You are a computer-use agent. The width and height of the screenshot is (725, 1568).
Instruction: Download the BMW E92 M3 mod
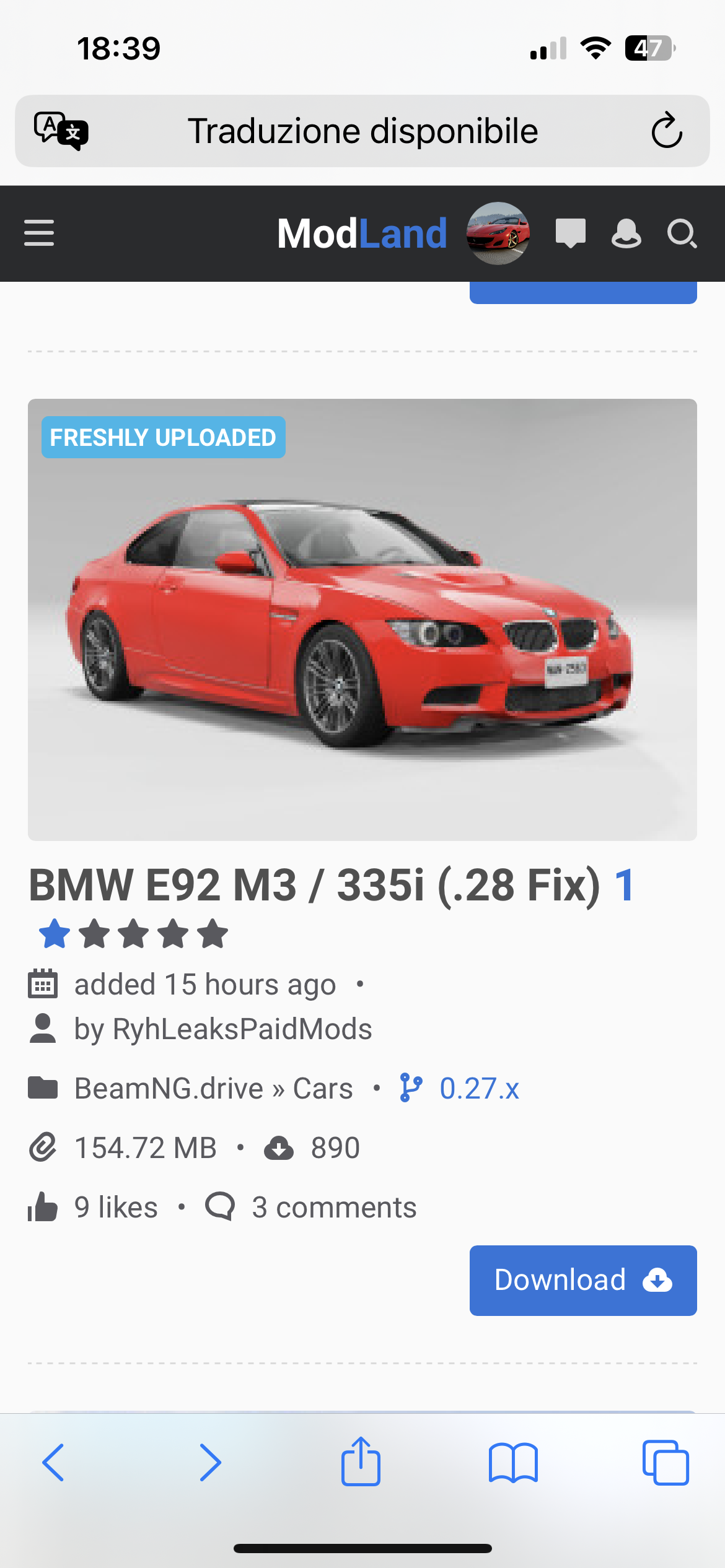(583, 1281)
